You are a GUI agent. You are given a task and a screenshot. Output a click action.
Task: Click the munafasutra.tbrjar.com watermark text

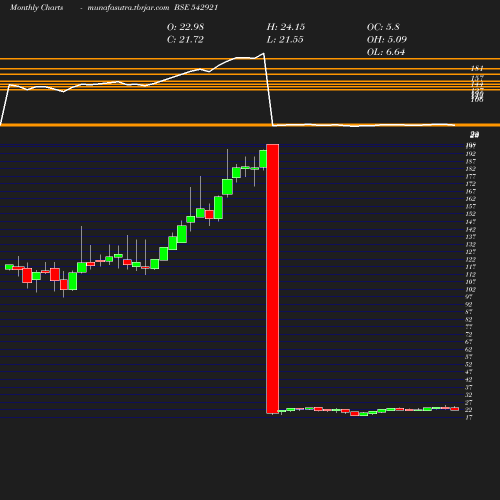tap(128, 7)
